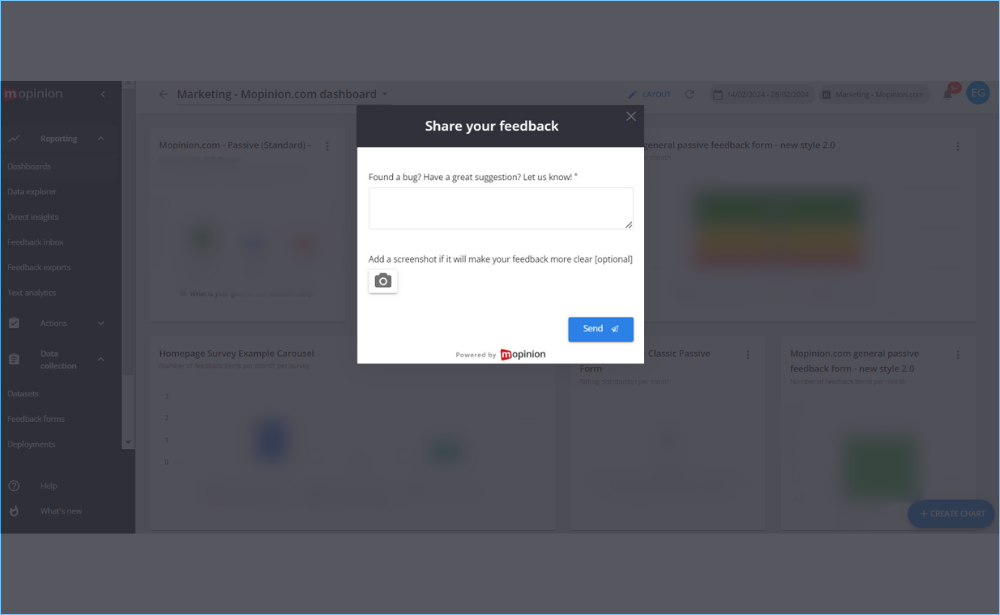The height and width of the screenshot is (615, 1000).
Task: Click the What's new icon
Action: tap(14, 511)
